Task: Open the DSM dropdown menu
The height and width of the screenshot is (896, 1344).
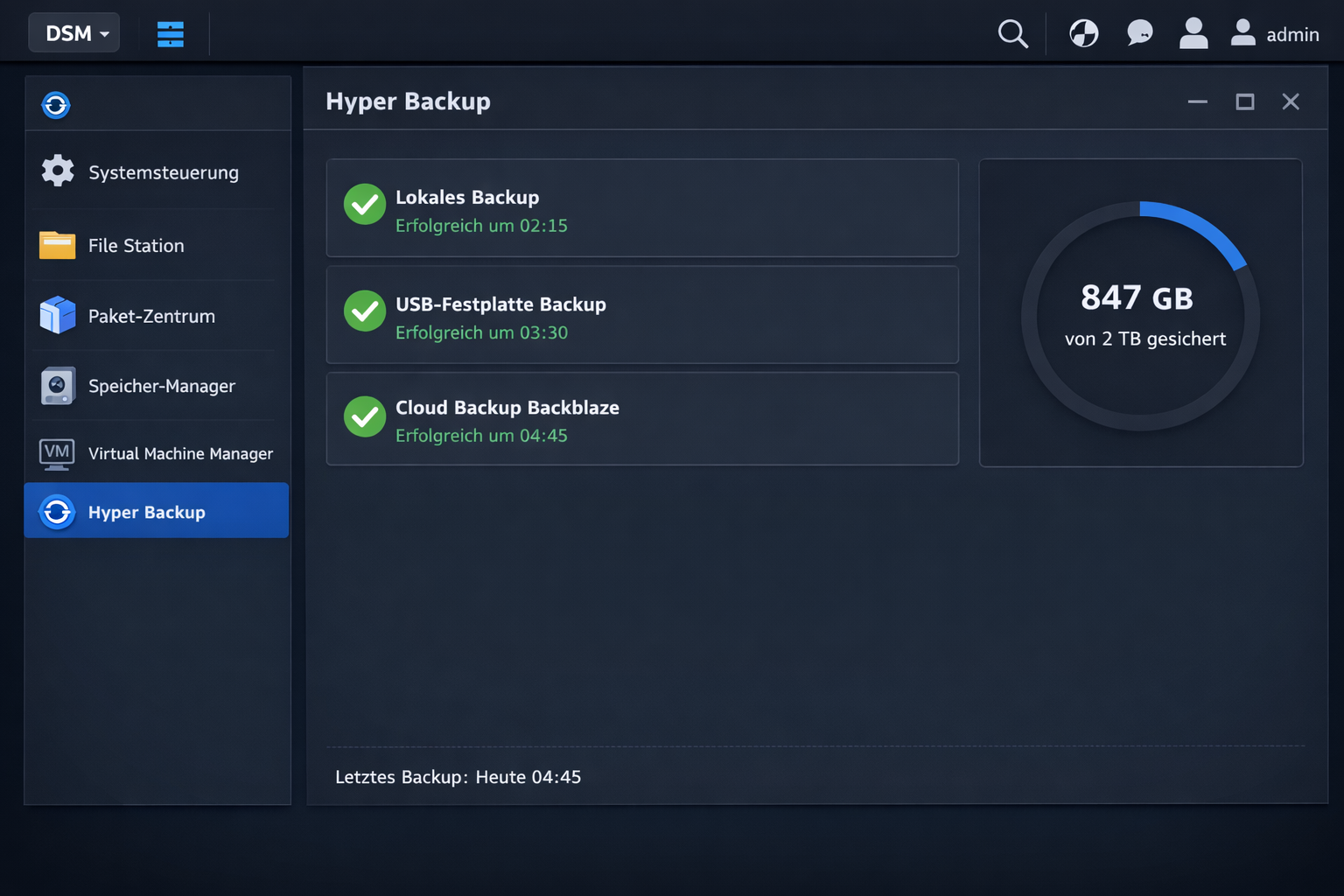Action: coord(73,32)
